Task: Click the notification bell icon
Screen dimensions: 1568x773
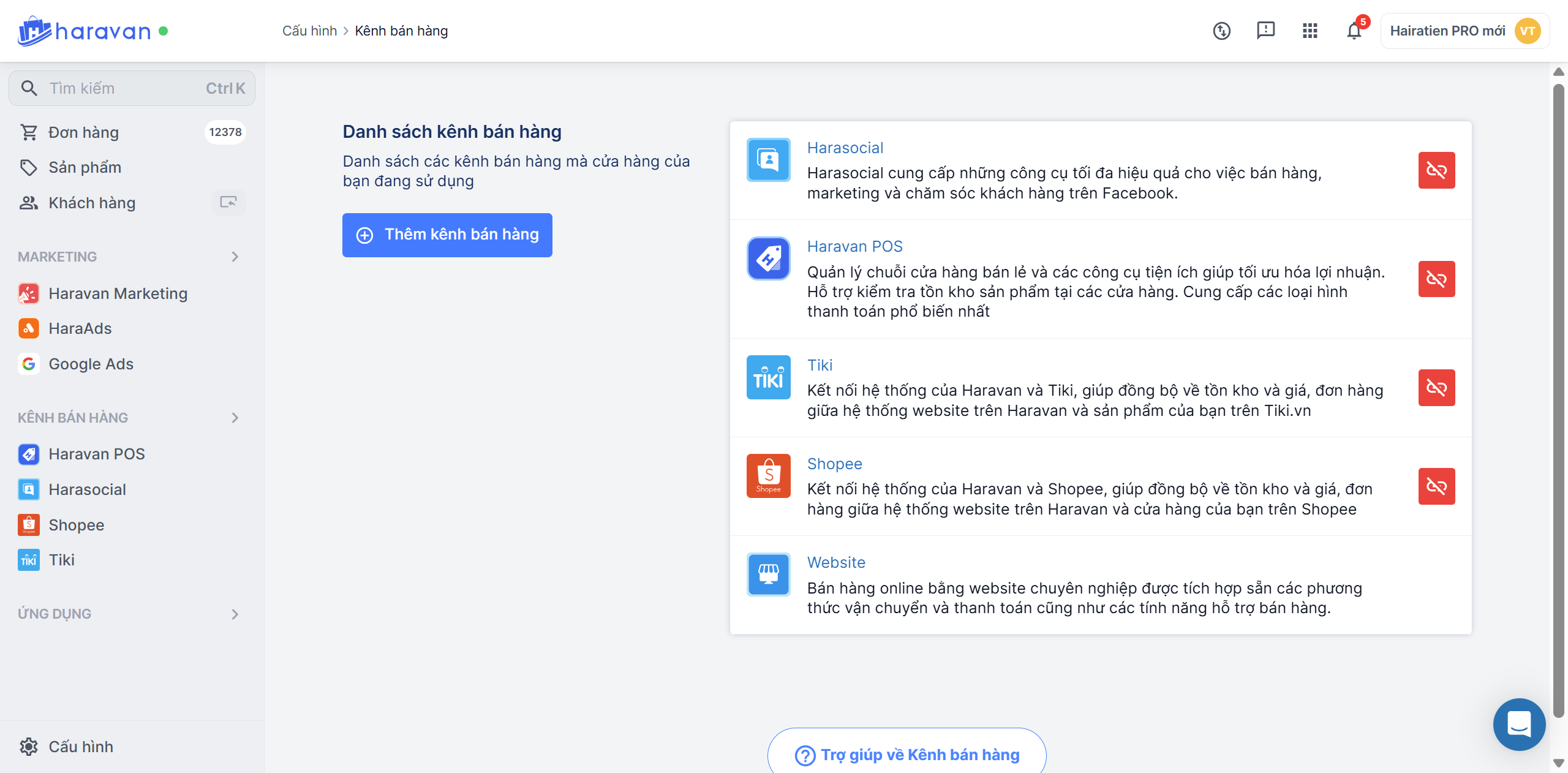Action: [x=1354, y=31]
